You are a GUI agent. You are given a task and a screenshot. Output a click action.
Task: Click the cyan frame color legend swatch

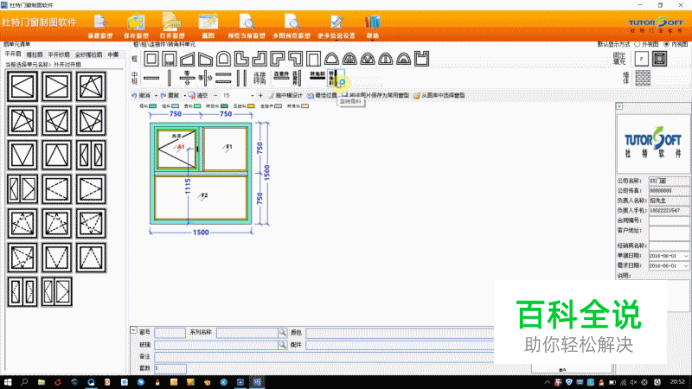[x=153, y=106]
